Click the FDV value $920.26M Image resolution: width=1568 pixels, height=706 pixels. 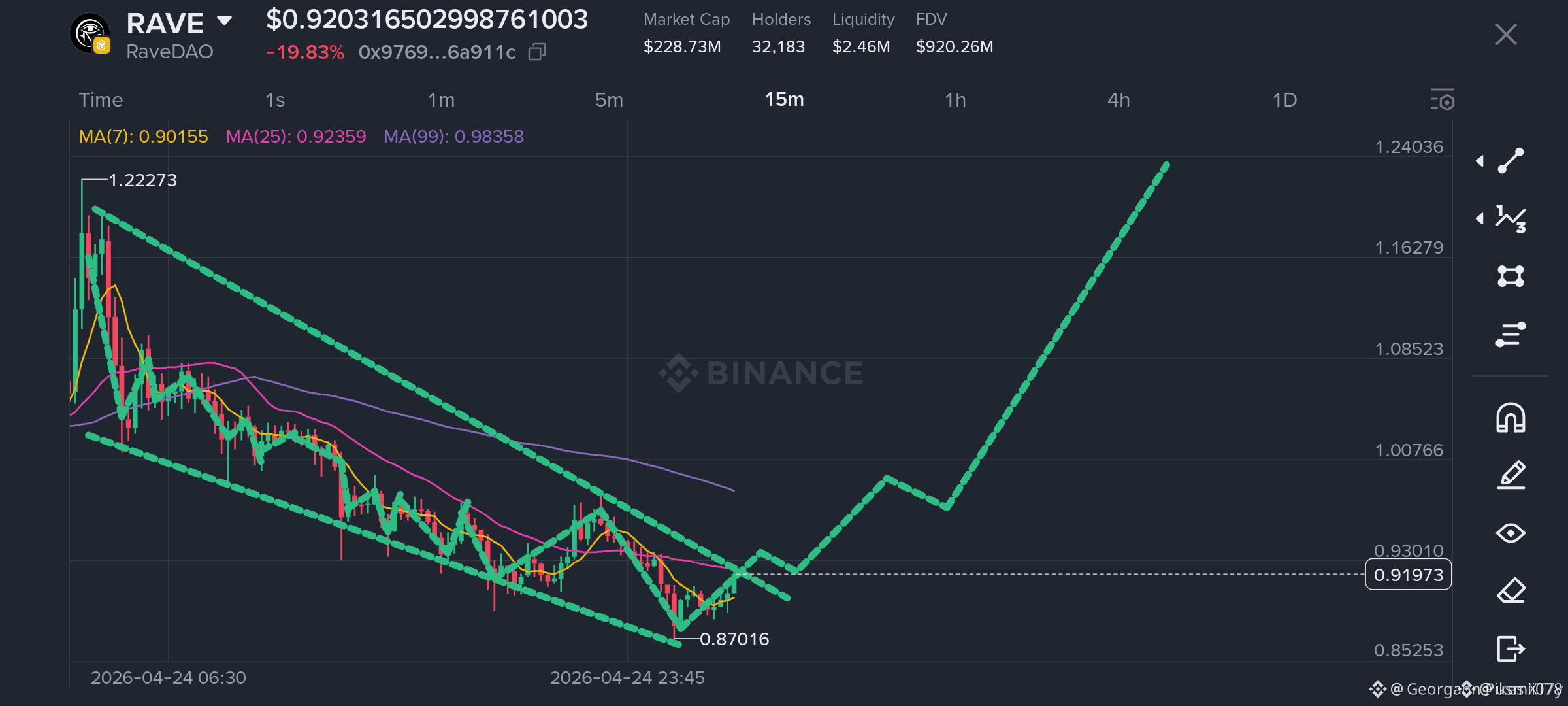(955, 47)
